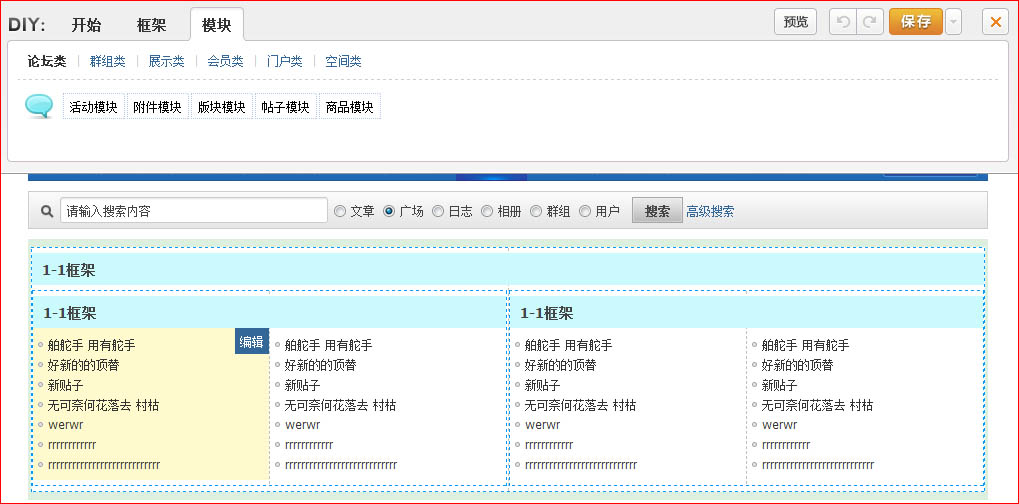Open the 门户类 module category

click(x=284, y=61)
